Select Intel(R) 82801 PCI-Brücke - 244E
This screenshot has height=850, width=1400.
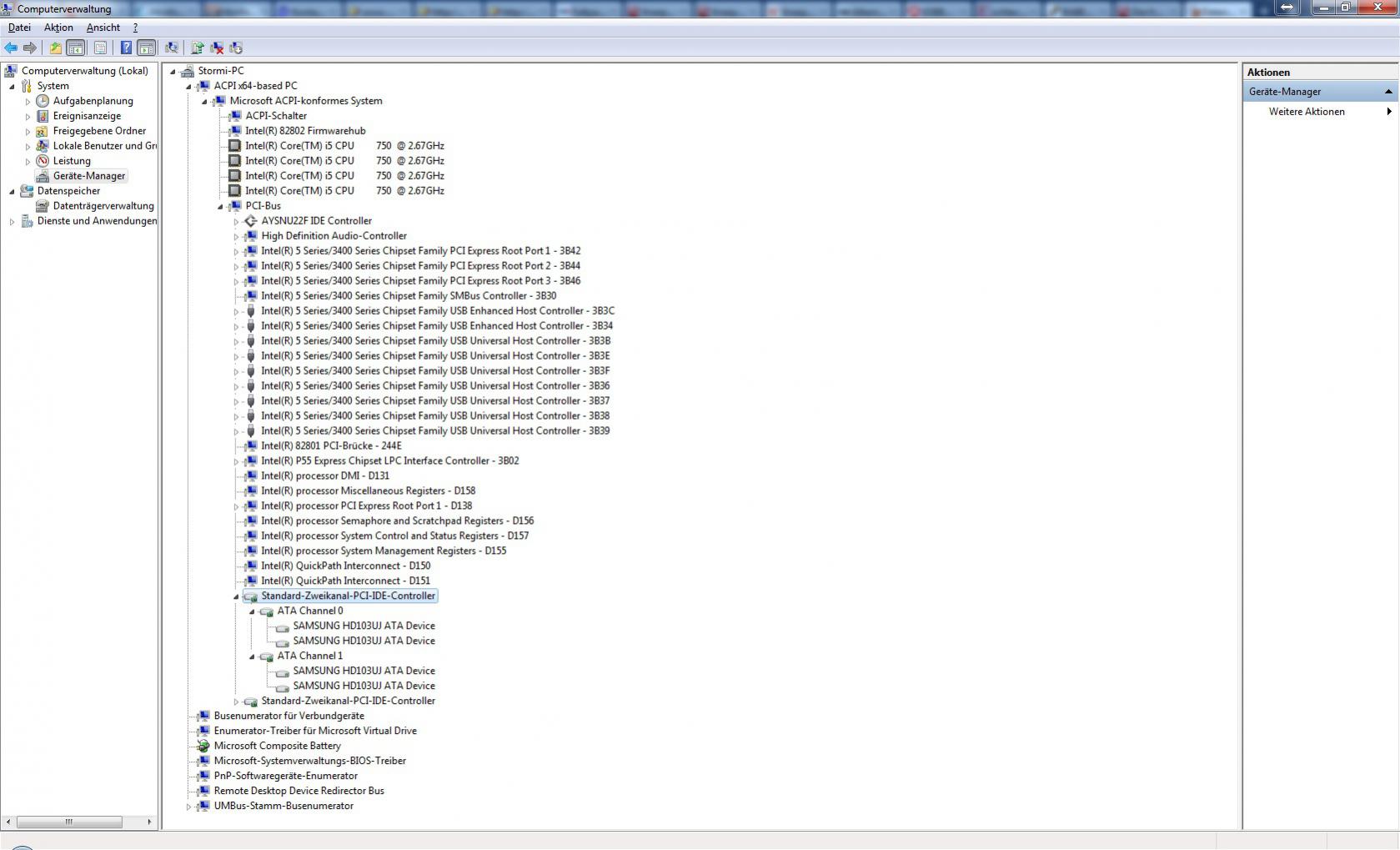click(x=331, y=446)
